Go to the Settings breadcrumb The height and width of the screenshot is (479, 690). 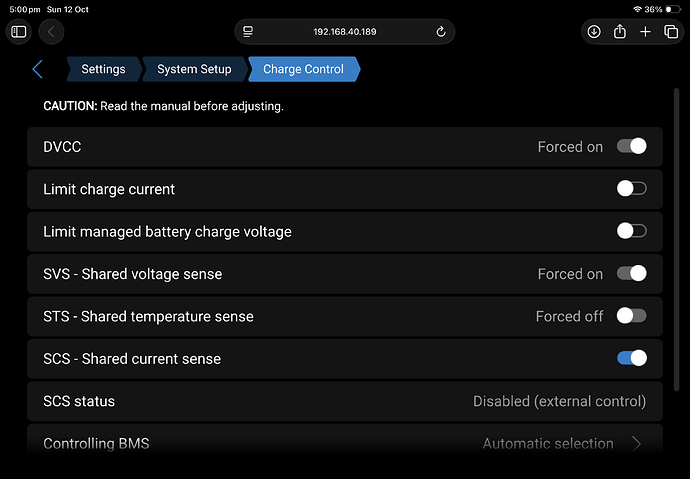click(103, 69)
